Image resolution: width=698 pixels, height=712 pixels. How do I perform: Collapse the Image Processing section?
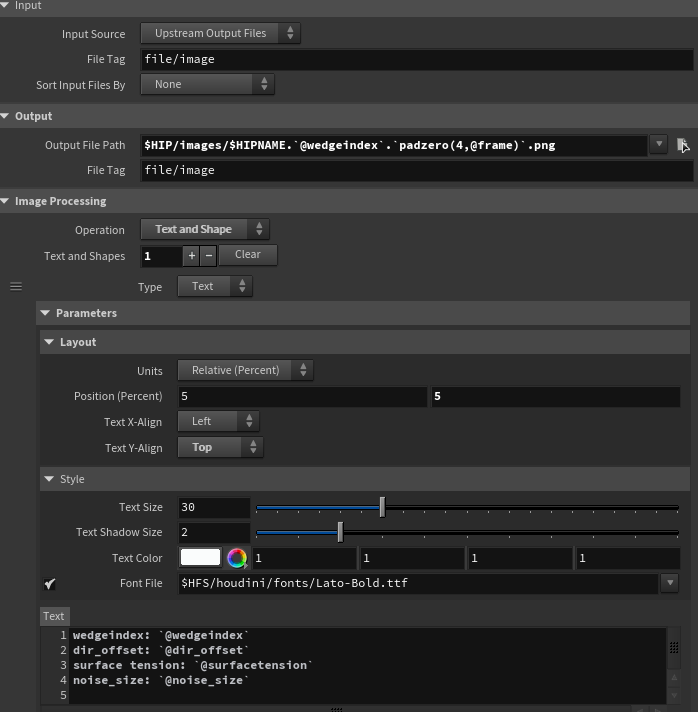[6, 201]
